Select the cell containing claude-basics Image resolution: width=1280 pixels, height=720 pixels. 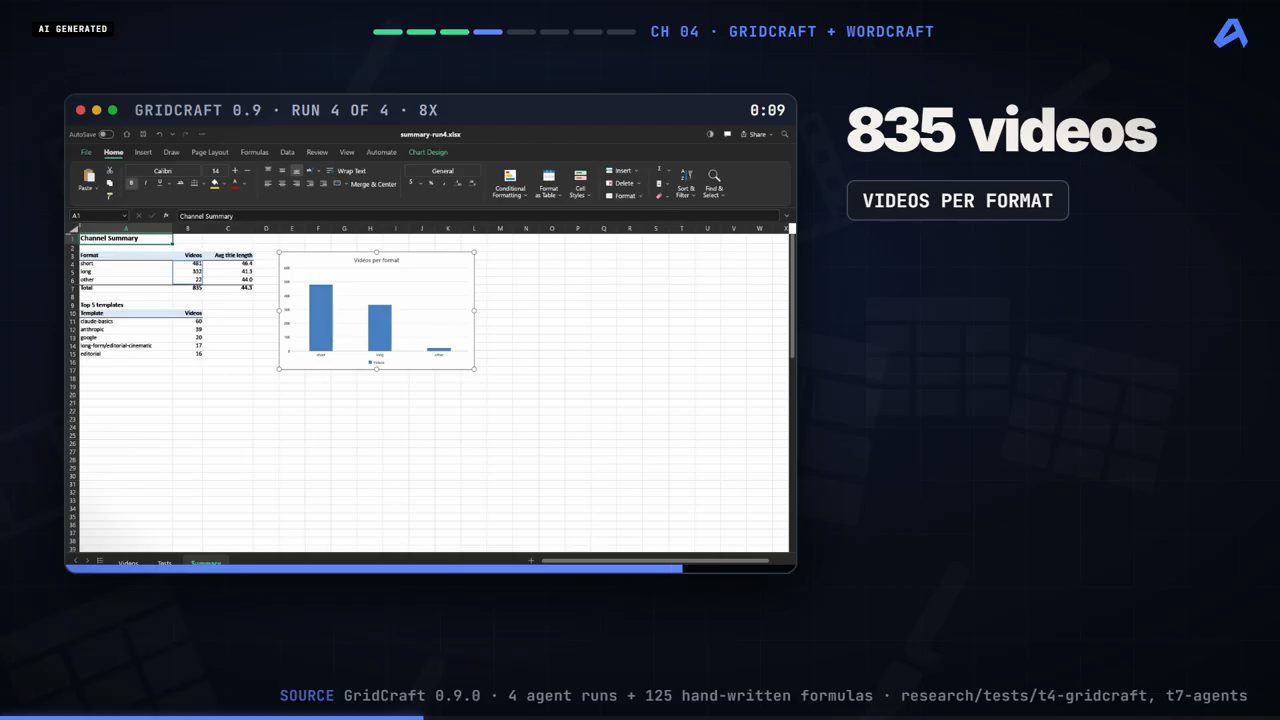point(126,321)
